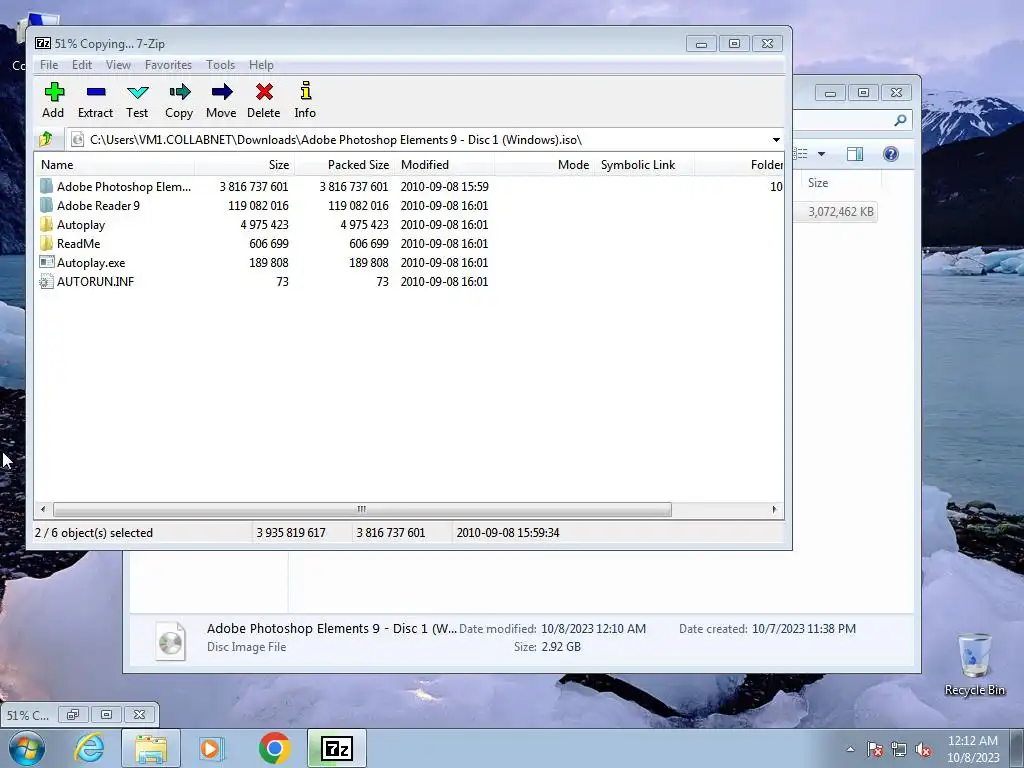This screenshot has height=768, width=1024.
Task: Click the Extract toolbar icon
Action: click(95, 100)
